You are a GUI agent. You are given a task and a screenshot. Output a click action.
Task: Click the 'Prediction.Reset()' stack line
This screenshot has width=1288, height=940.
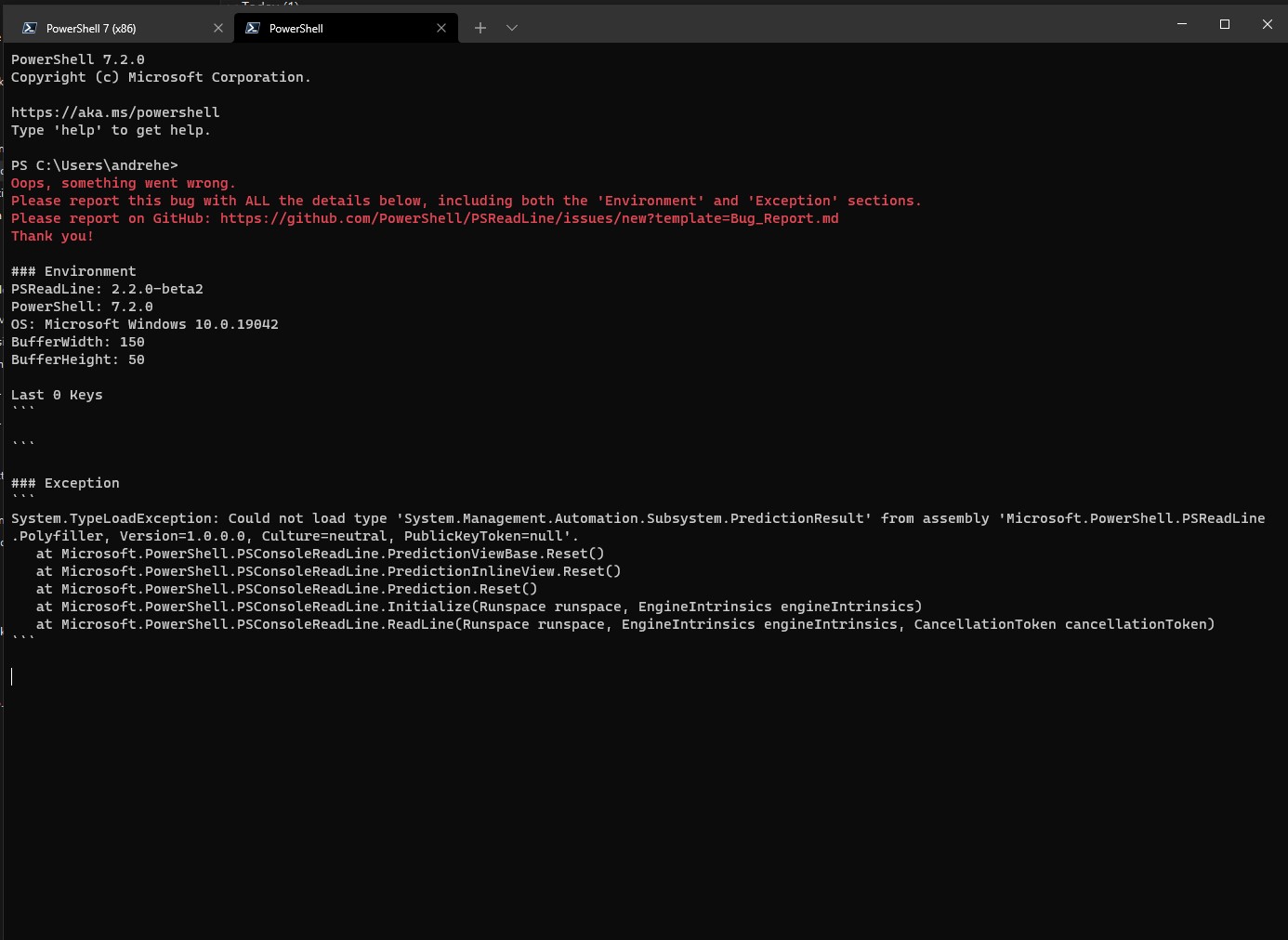(287, 589)
